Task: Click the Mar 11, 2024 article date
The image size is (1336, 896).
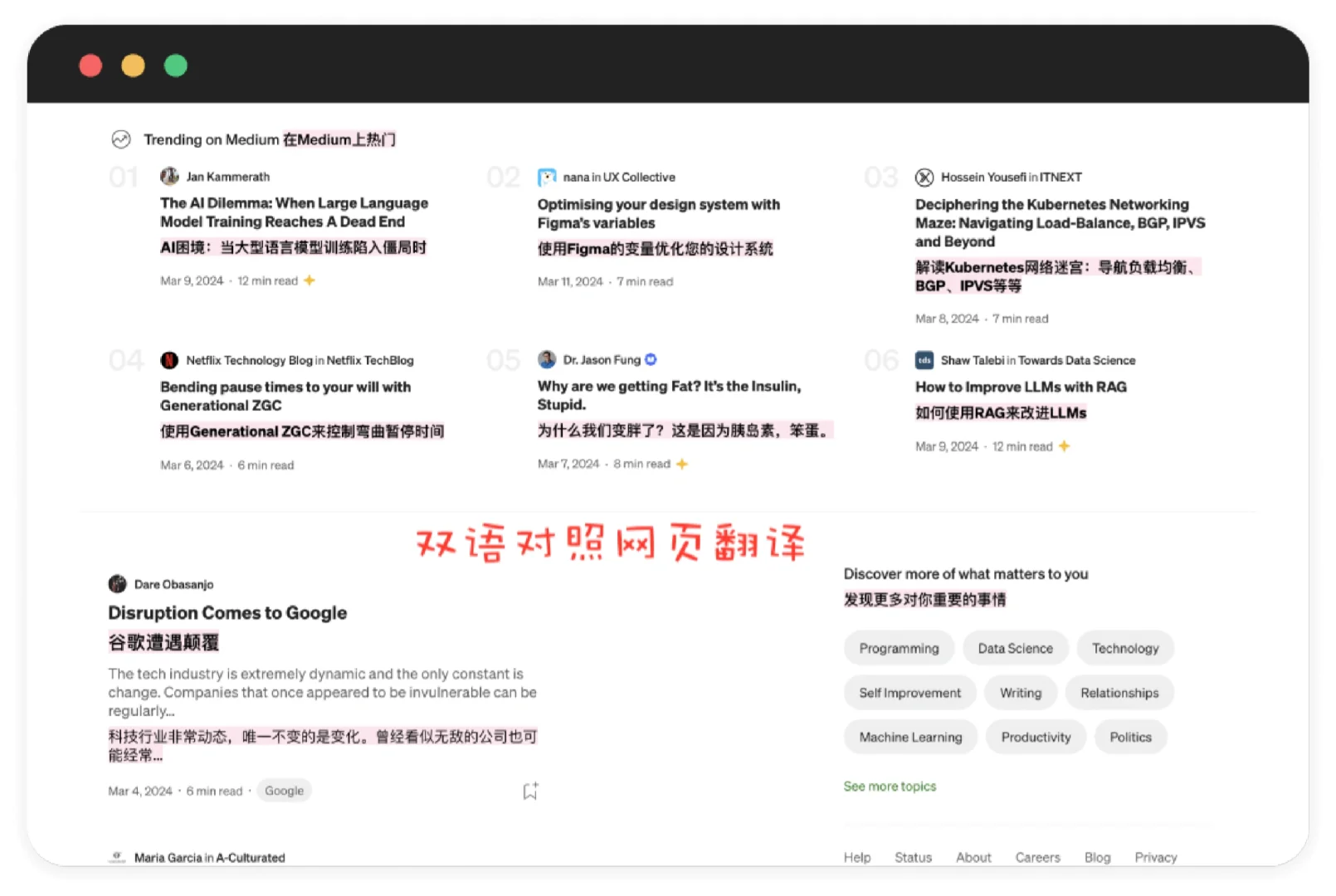Action: tap(570, 281)
